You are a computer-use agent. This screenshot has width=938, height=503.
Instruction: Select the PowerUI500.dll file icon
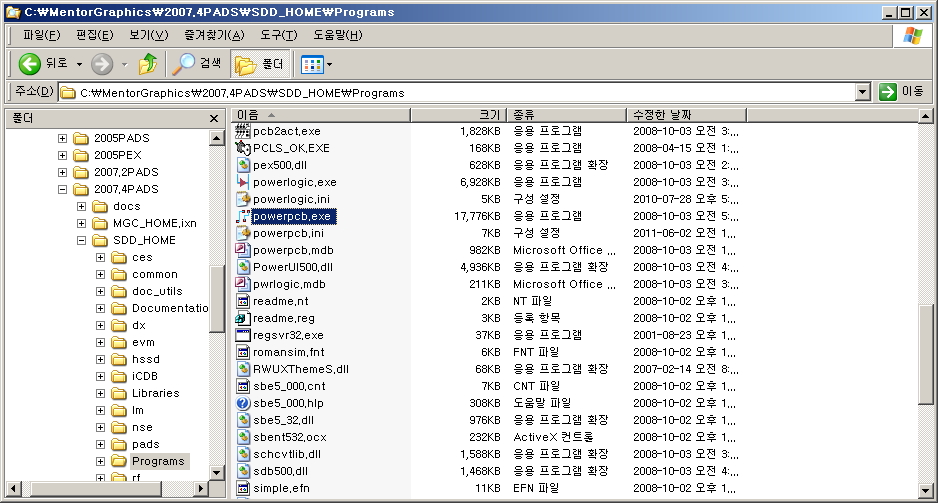coord(242,267)
